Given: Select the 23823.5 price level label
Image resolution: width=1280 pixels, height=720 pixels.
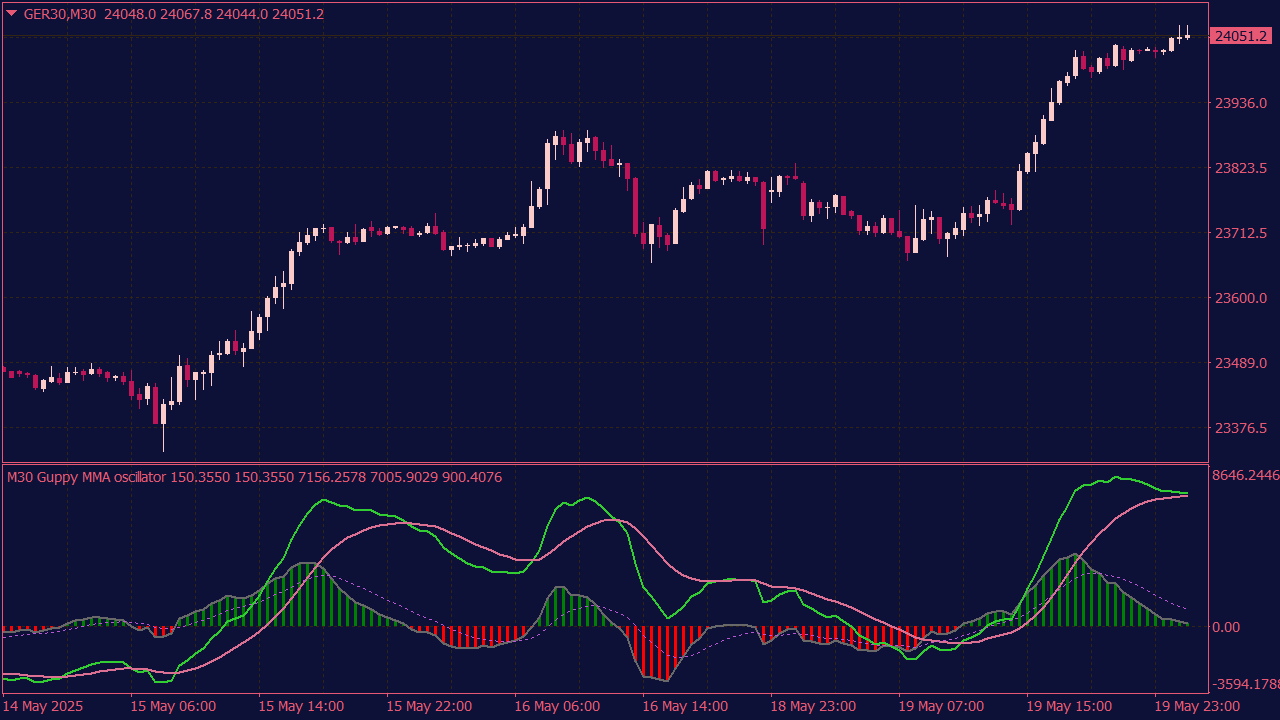Looking at the screenshot, I should tap(1240, 168).
